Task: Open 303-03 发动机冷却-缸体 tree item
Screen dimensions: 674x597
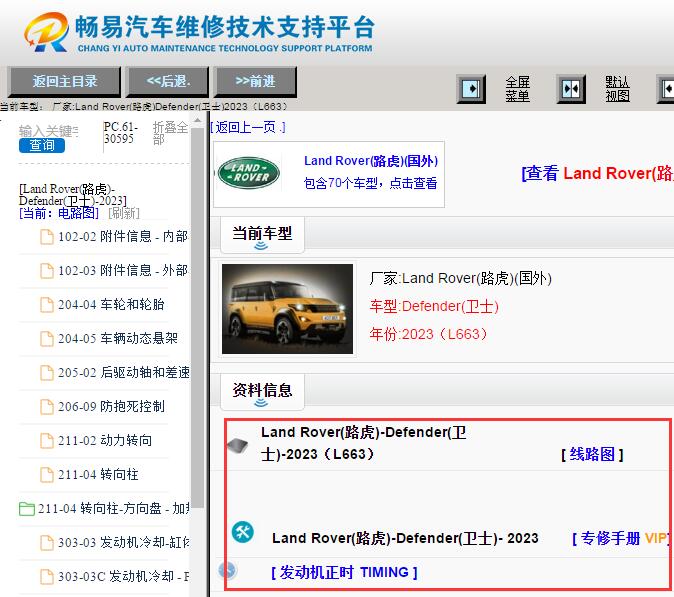Action: pos(123,542)
